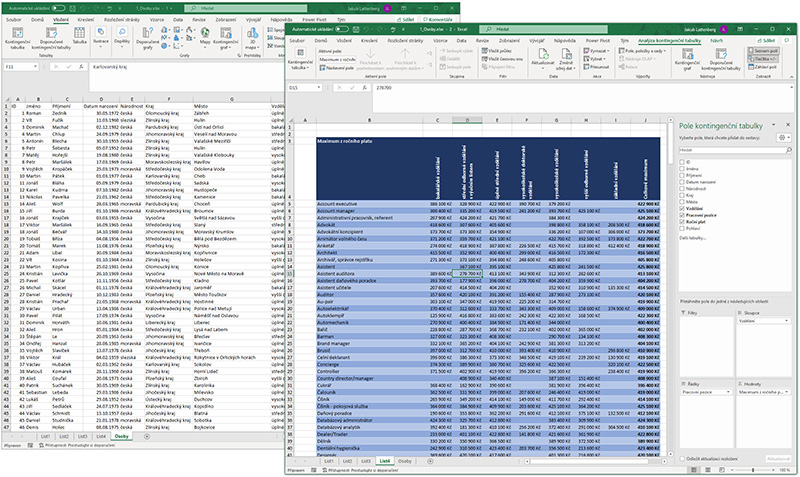Click Kontingenční graf in Nástroje group

tap(687, 59)
